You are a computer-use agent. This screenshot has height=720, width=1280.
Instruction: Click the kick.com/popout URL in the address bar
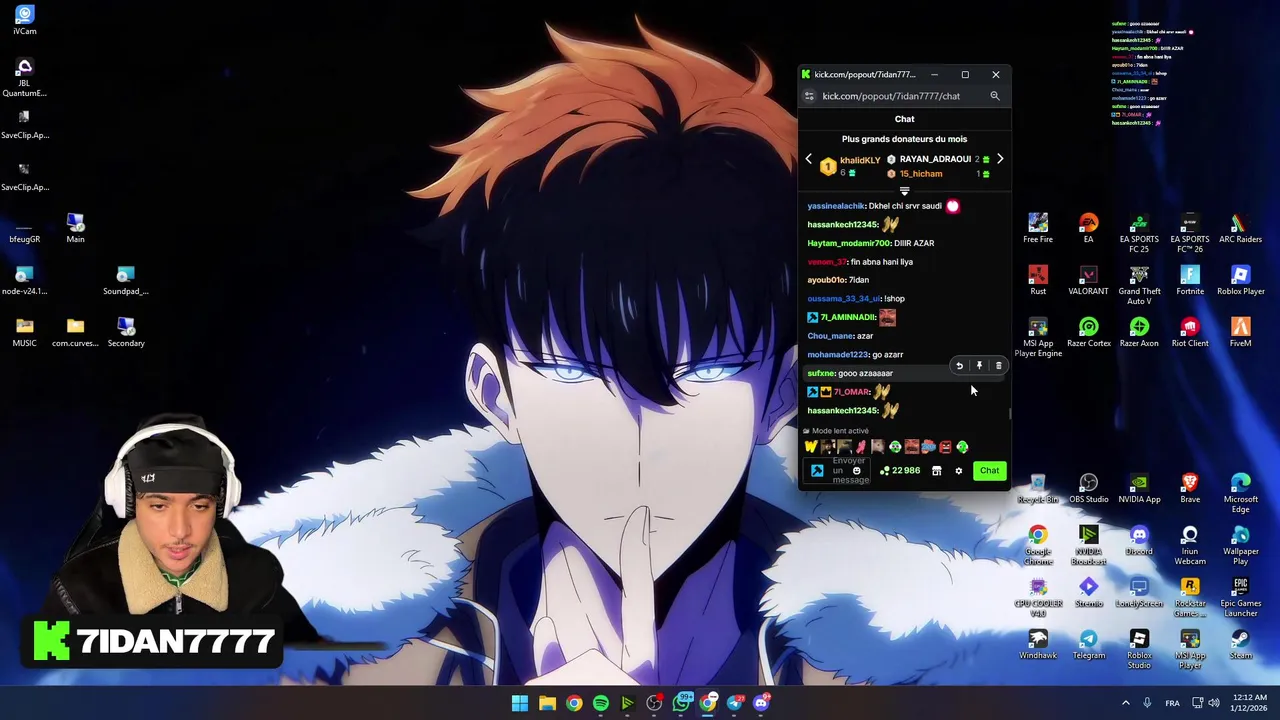point(891,96)
